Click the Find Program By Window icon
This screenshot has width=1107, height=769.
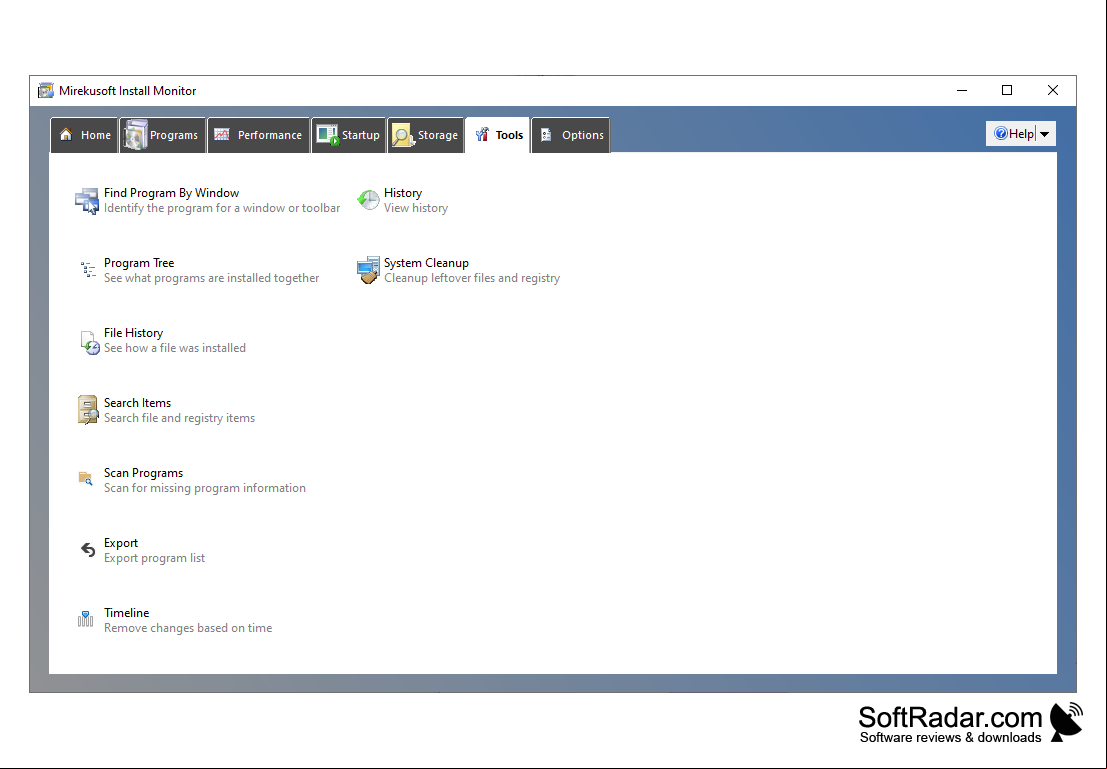pos(87,201)
